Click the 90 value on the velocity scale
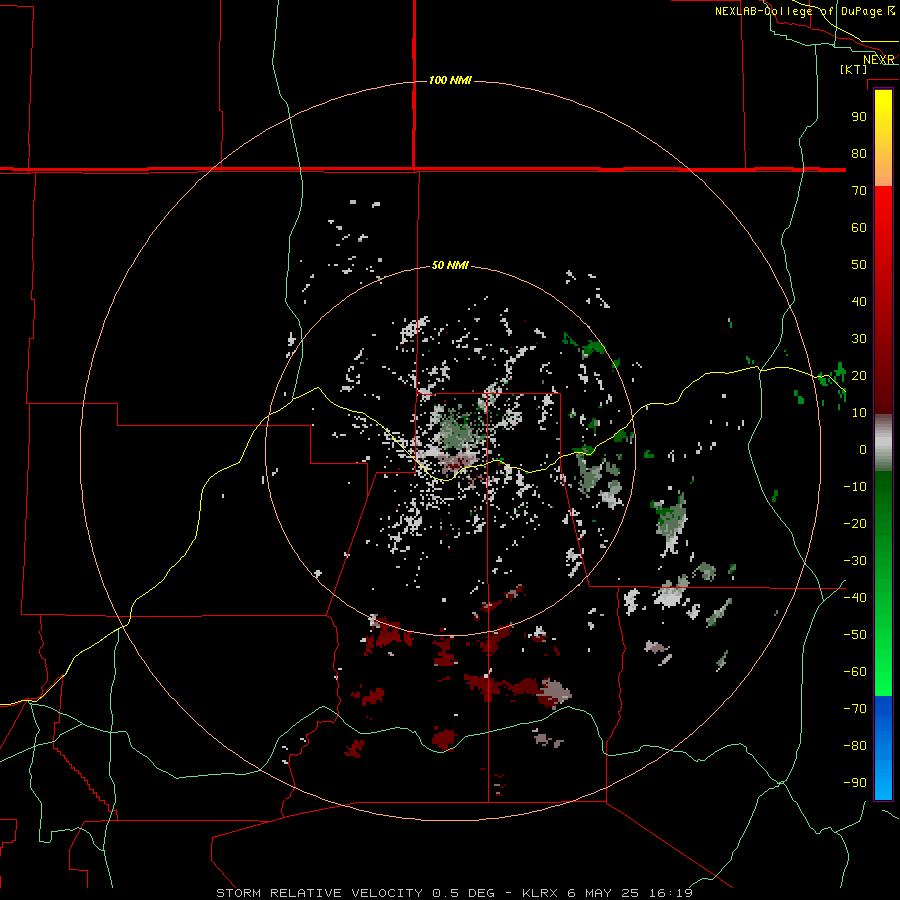This screenshot has width=900, height=900. click(x=859, y=117)
